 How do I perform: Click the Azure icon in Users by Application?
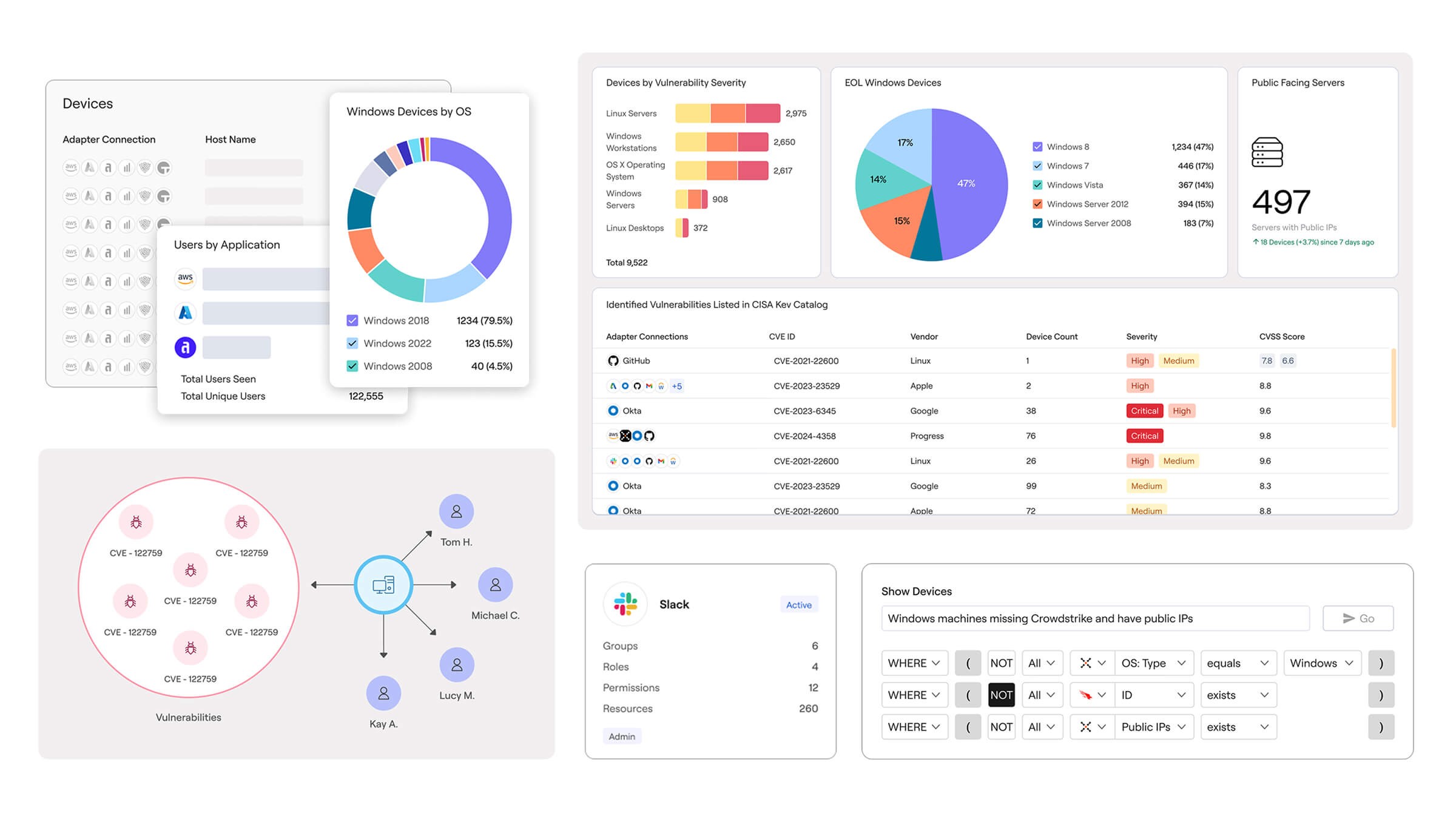click(185, 312)
